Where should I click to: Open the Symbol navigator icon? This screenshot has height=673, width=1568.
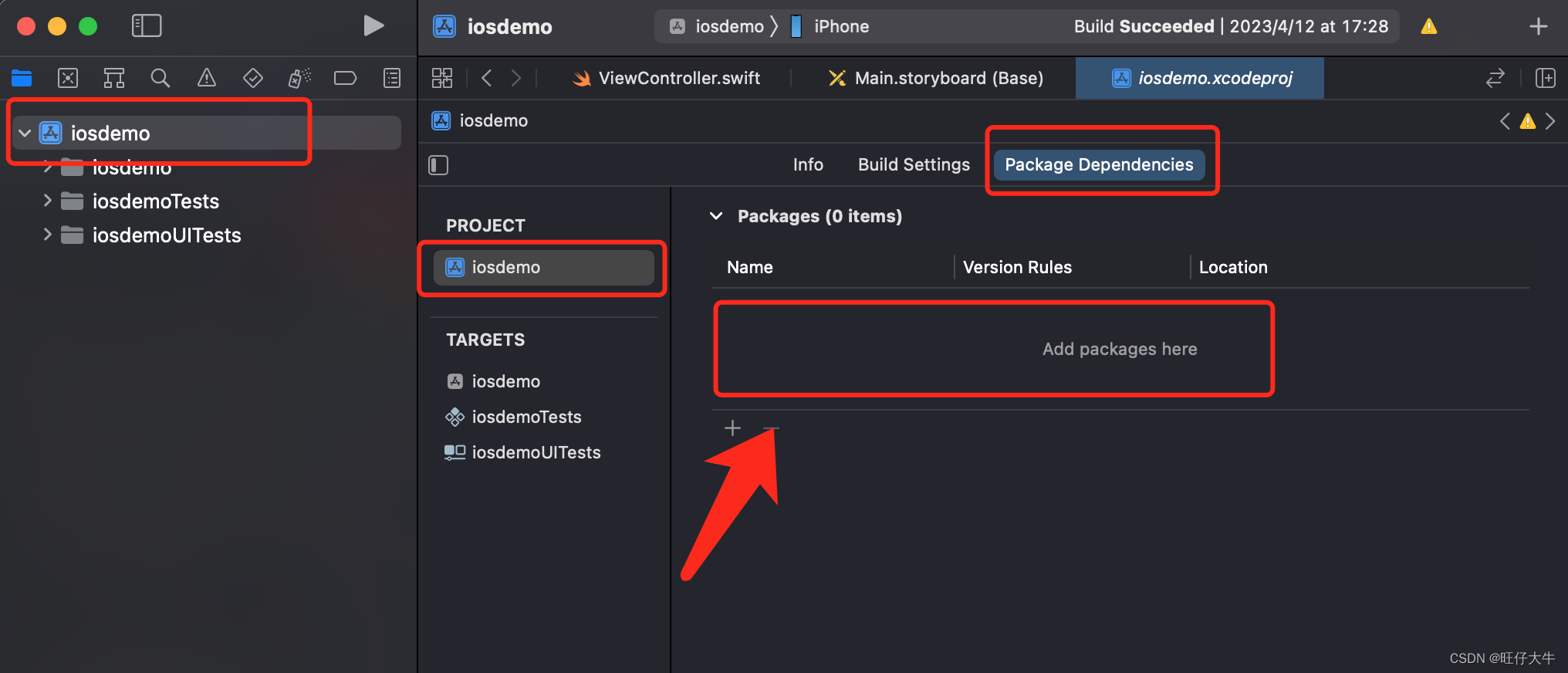point(114,78)
